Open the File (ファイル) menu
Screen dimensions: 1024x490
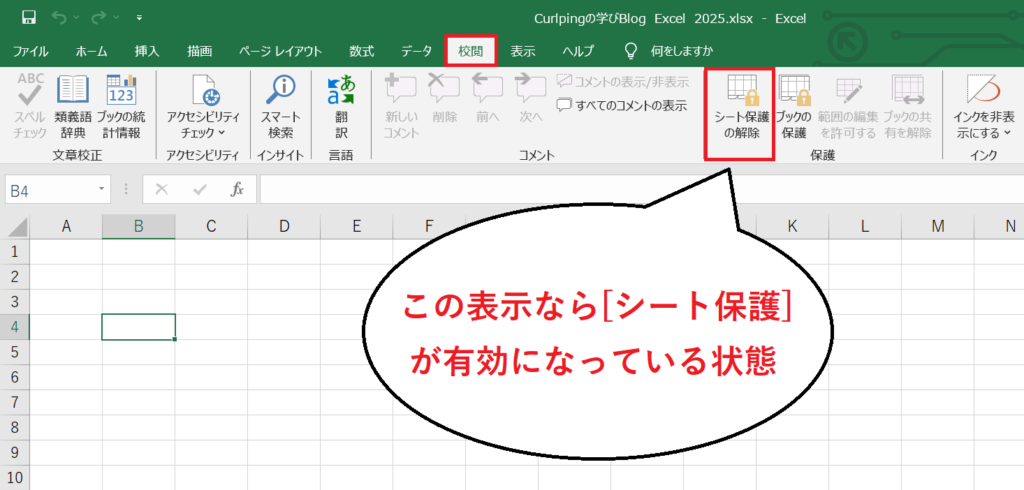tap(31, 51)
